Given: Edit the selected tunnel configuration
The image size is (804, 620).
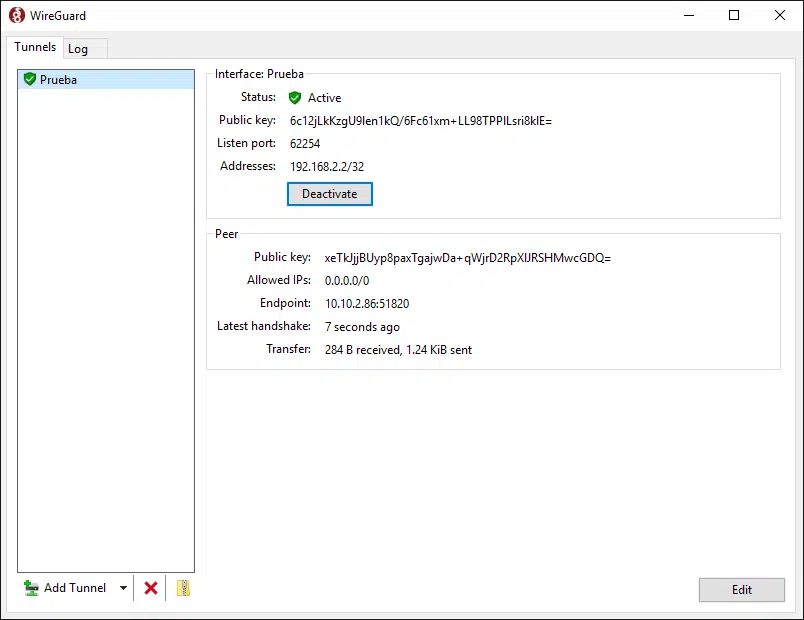Looking at the screenshot, I should (x=741, y=590).
